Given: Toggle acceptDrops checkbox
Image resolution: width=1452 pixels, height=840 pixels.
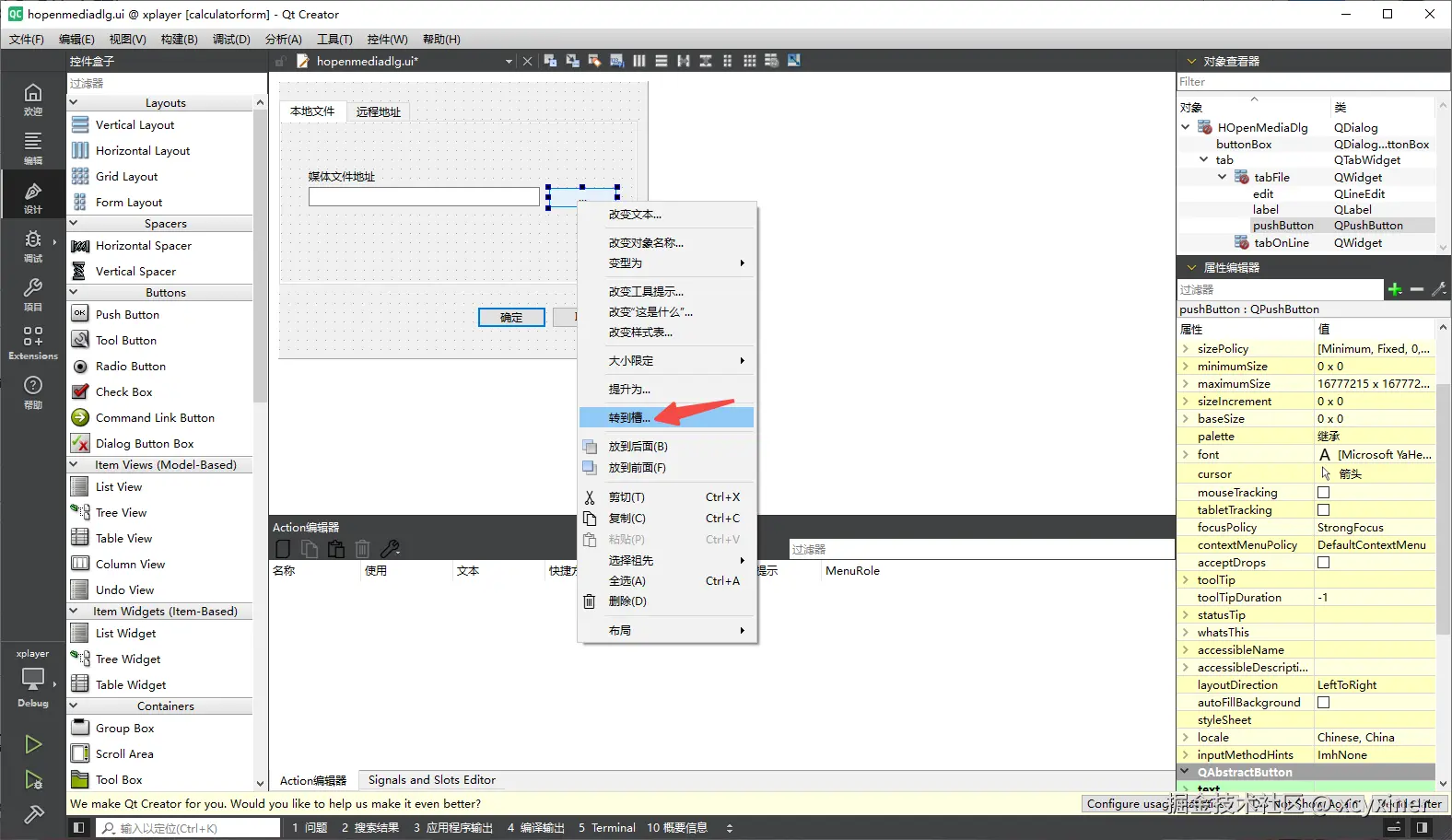Looking at the screenshot, I should coord(1324,563).
